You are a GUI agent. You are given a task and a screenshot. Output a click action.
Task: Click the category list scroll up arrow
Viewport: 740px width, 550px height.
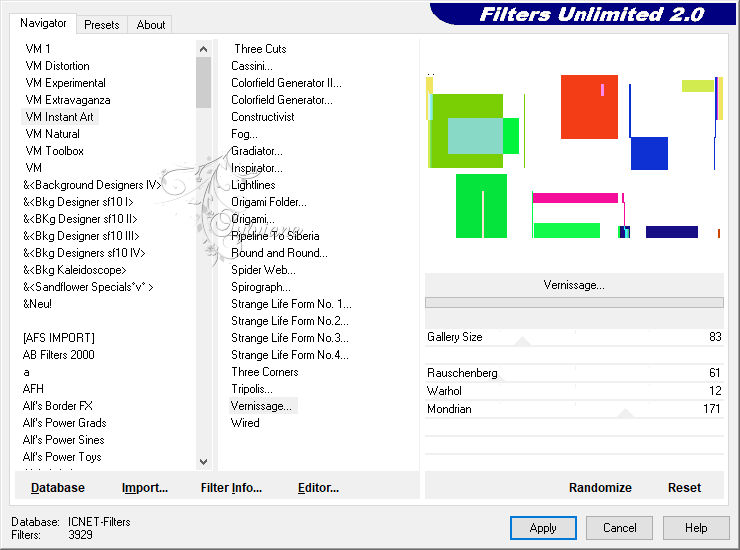[x=203, y=49]
